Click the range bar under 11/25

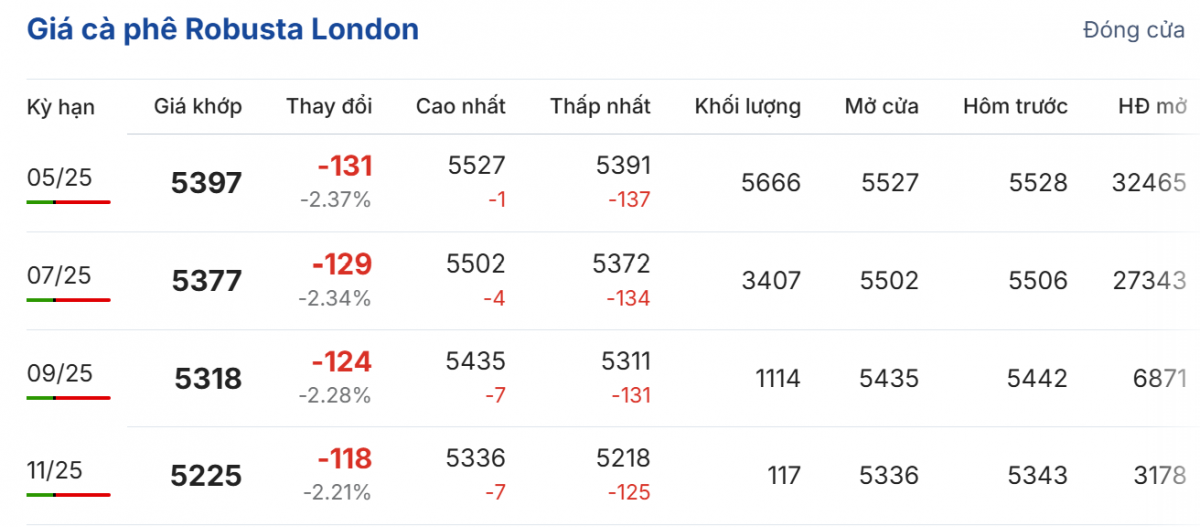click(x=68, y=495)
